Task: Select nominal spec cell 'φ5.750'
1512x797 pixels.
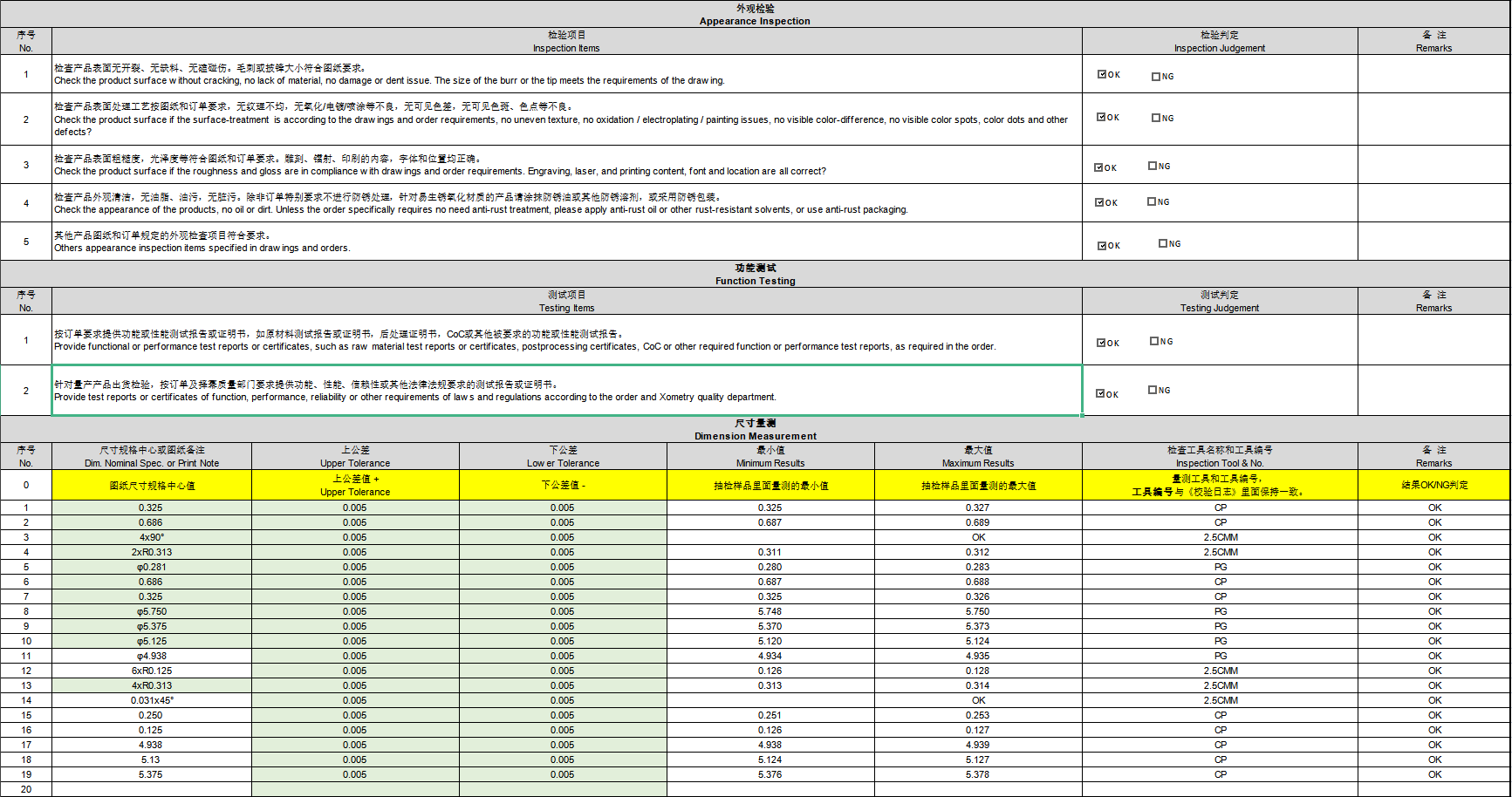Action: tap(152, 611)
